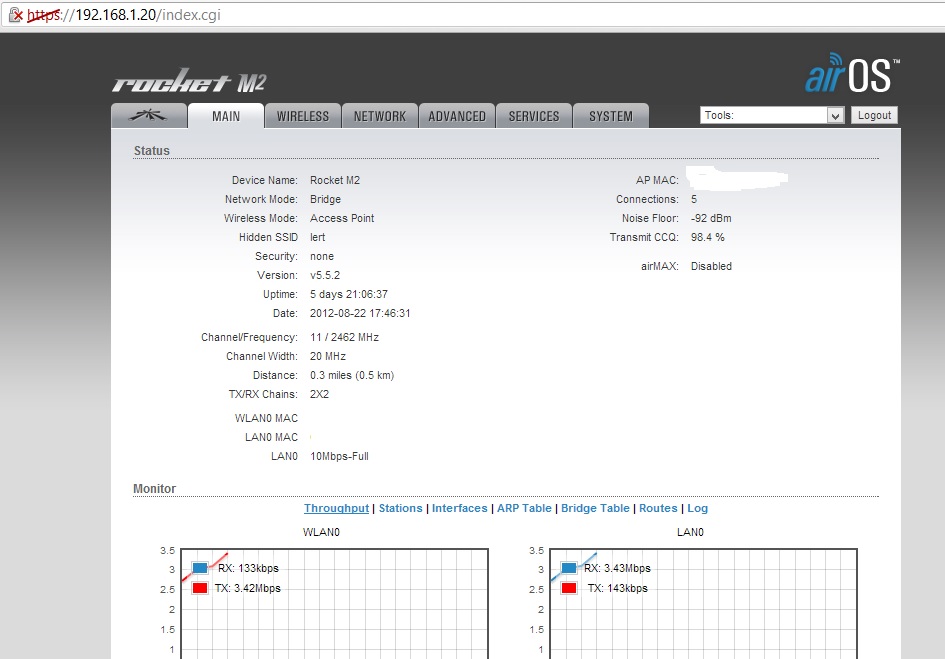Click the WLAN0 MAC label
Image resolution: width=945 pixels, height=659 pixels.
(266, 418)
